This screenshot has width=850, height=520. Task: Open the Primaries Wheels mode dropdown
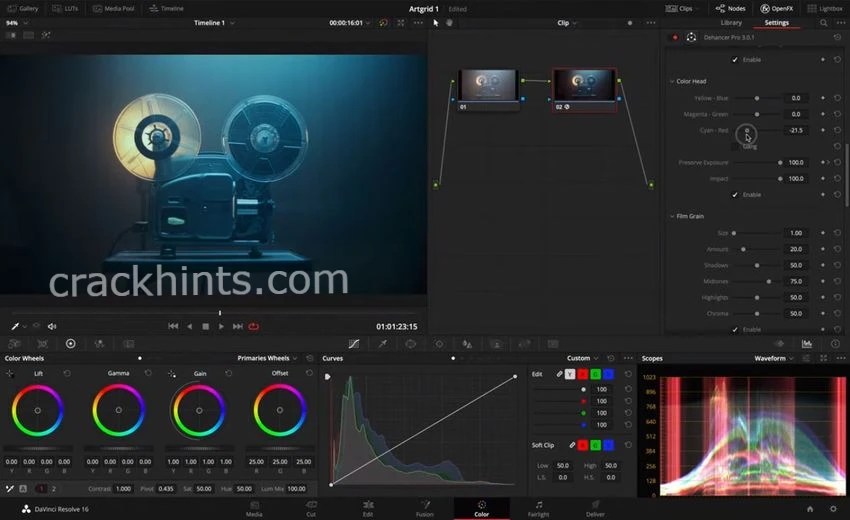pyautogui.click(x=267, y=358)
